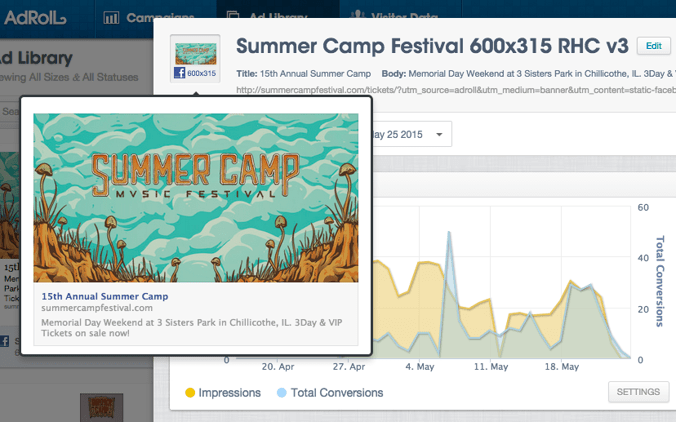676x422 pixels.
Task: Open the Campaigns tab
Action: (x=148, y=18)
